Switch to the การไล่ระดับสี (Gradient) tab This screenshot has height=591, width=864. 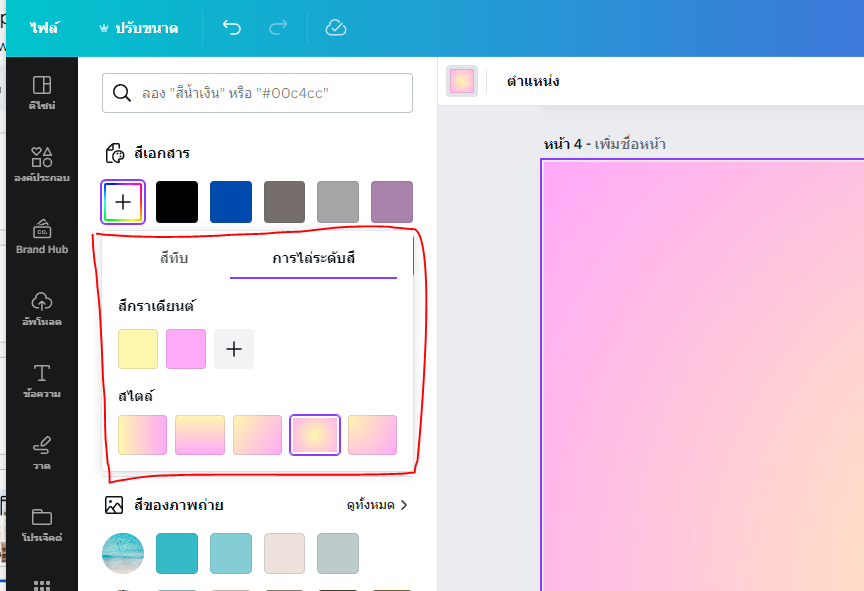coord(314,258)
